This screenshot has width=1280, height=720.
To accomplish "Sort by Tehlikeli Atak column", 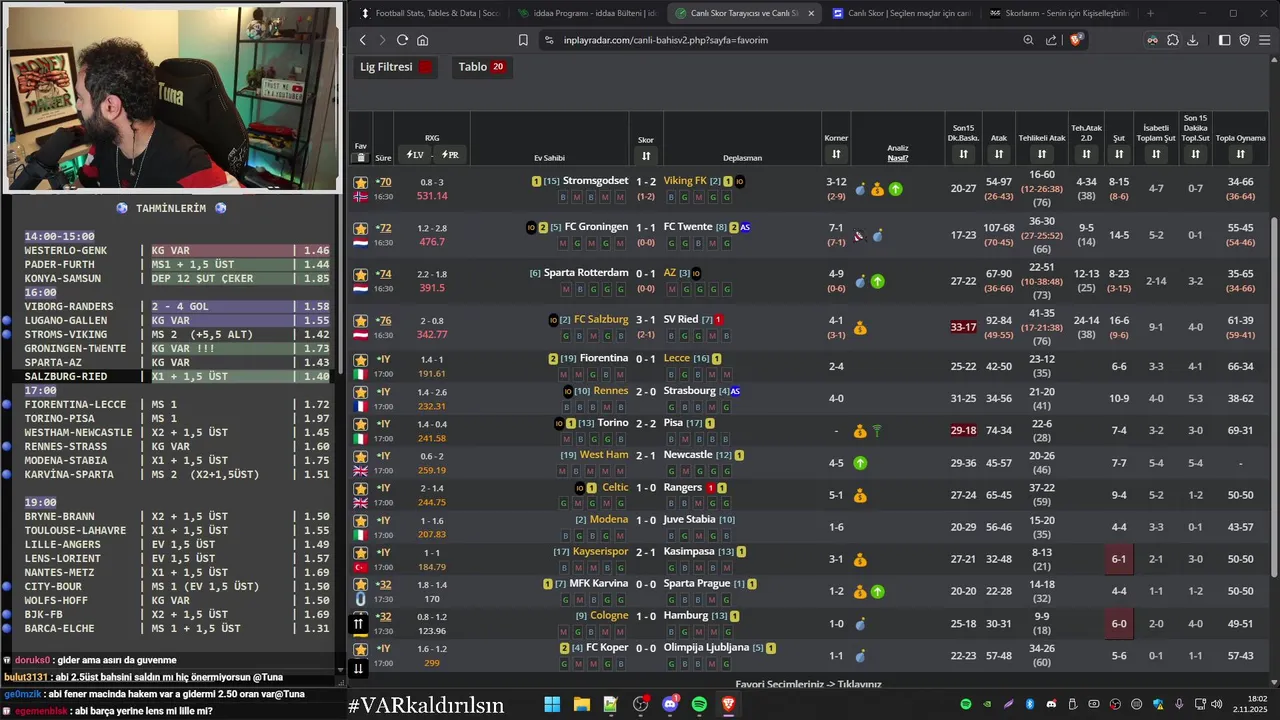I will point(1042,154).
